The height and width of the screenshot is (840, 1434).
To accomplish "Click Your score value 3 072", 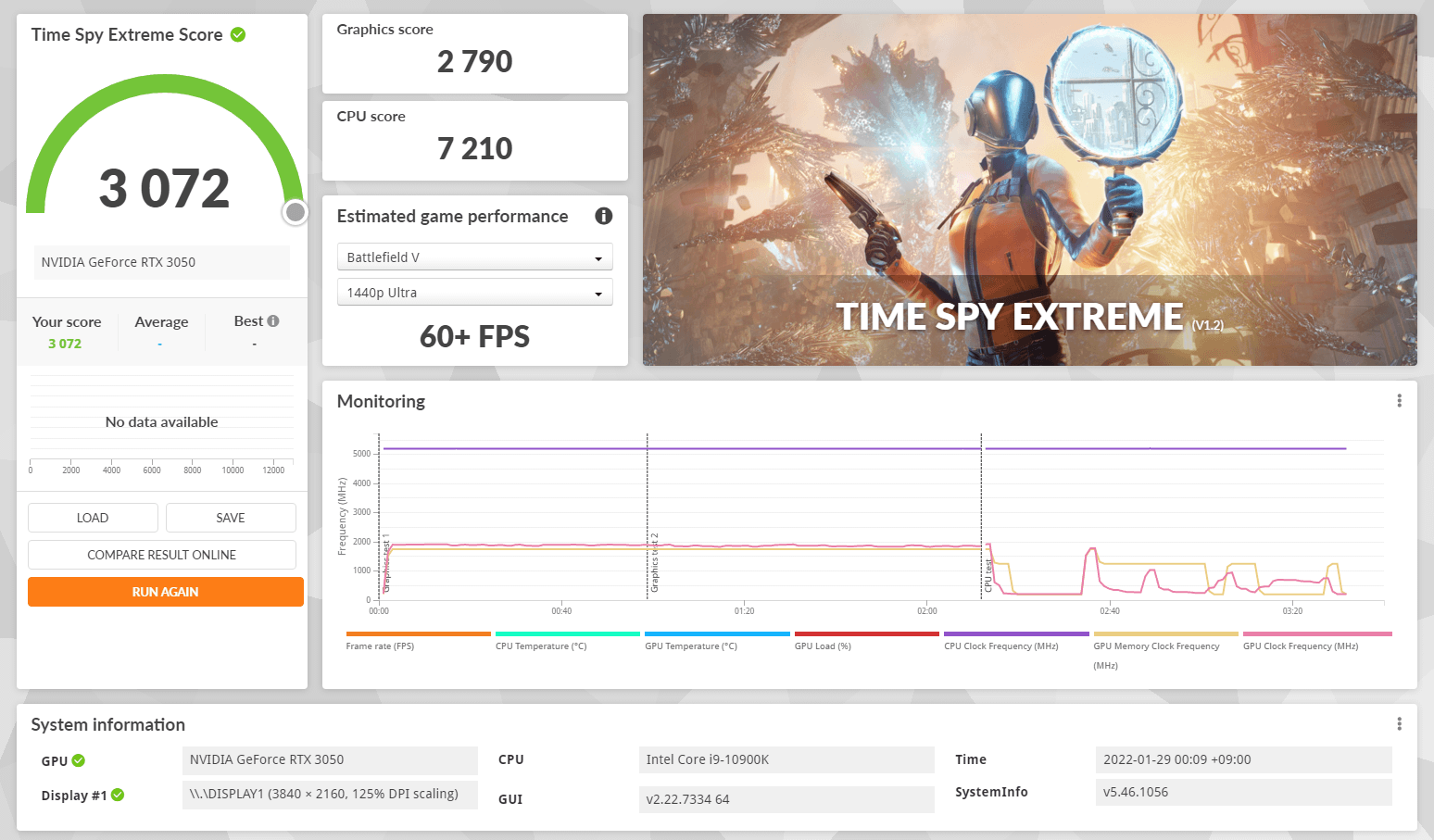I will tap(65, 344).
